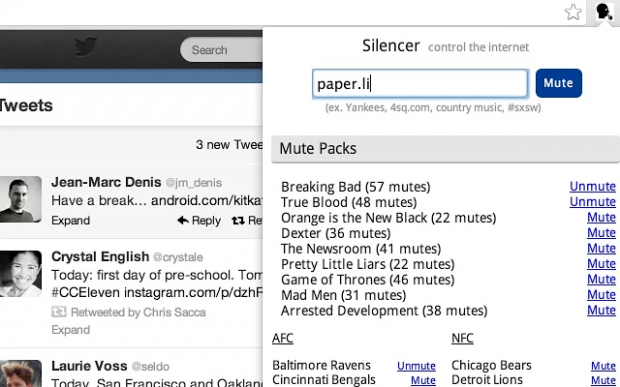Click the Mad Men (31 mutes) text
Viewport: 620px width, 387px height.
coord(343,295)
